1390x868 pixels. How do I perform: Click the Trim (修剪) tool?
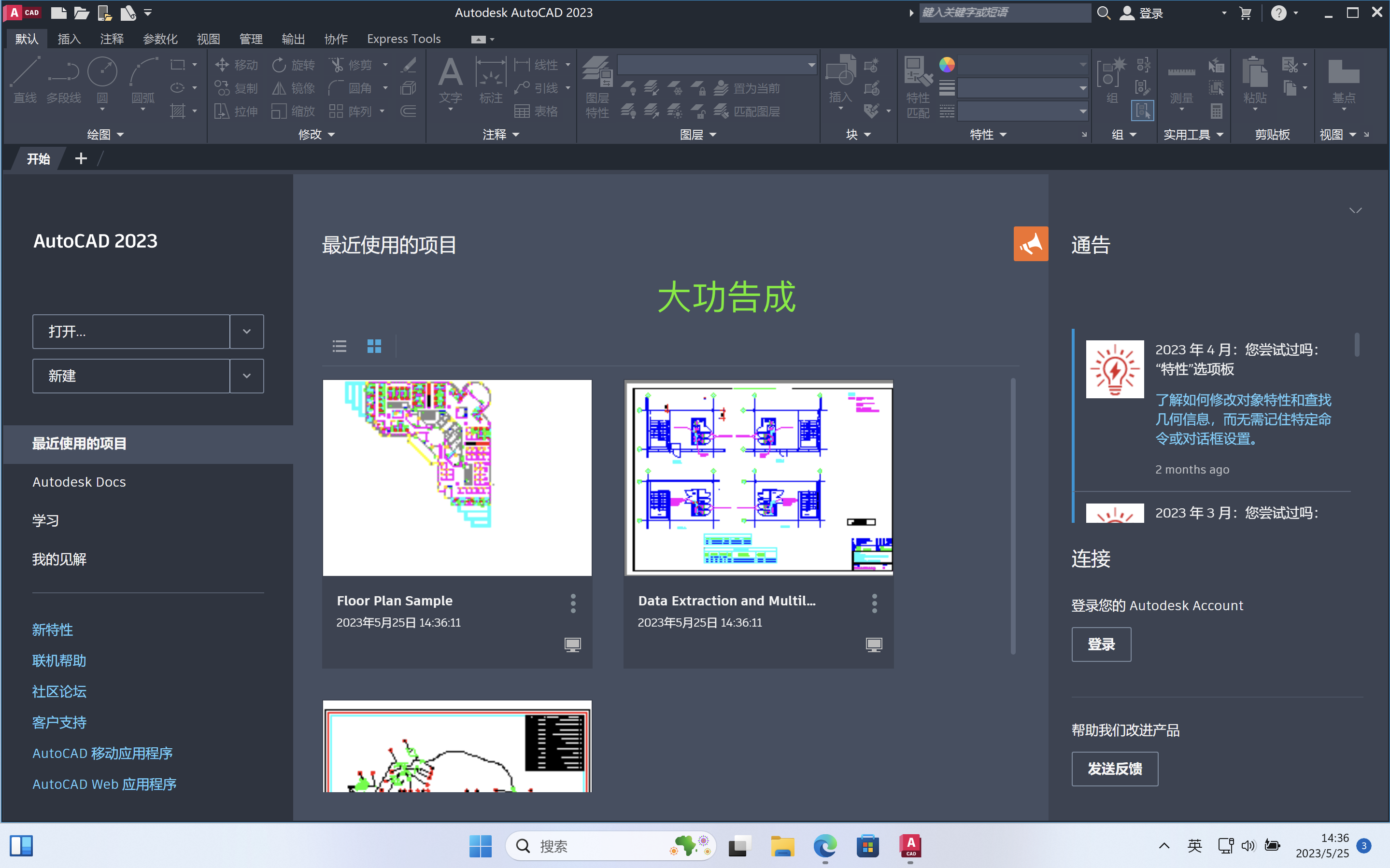click(351, 65)
